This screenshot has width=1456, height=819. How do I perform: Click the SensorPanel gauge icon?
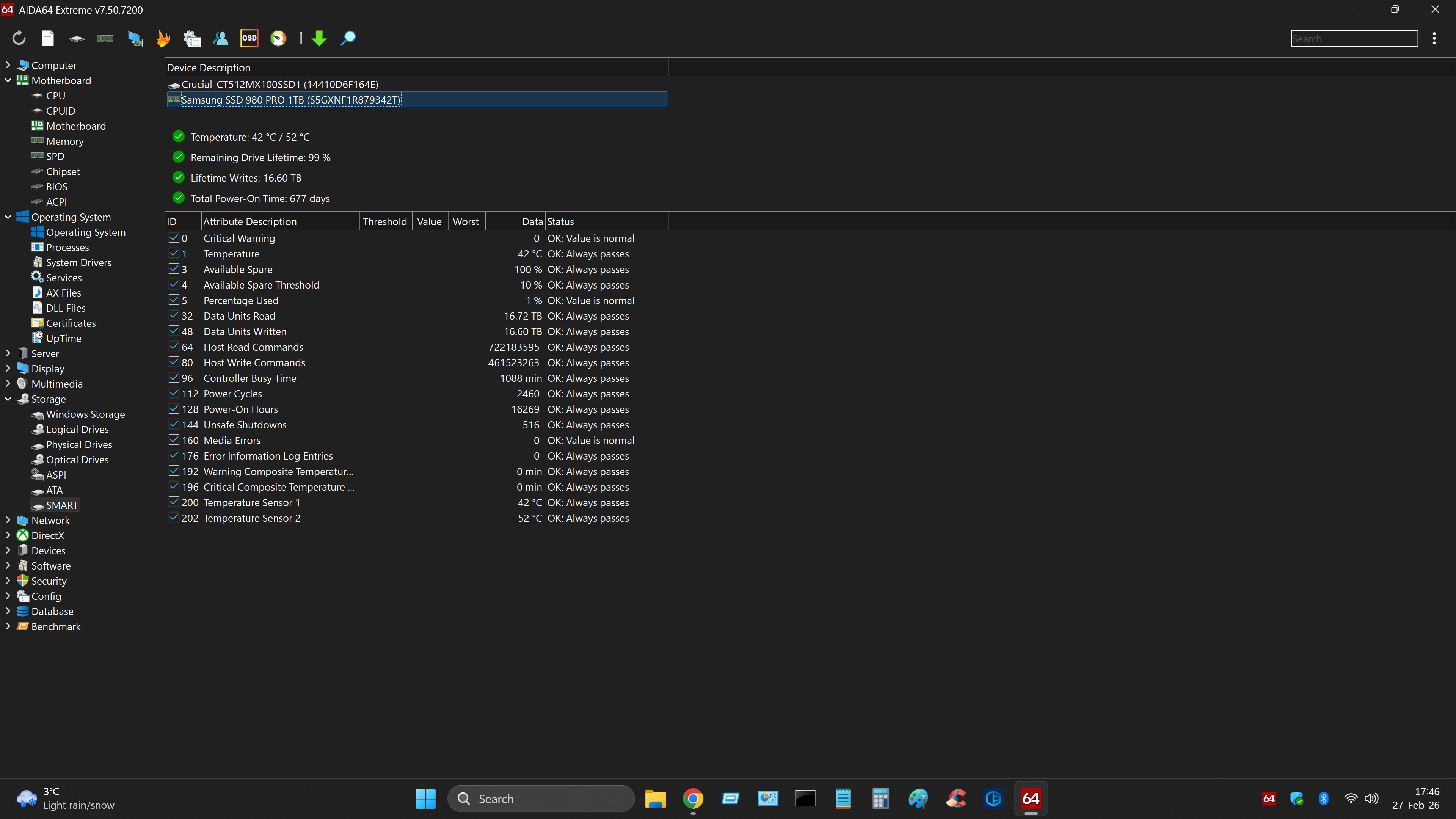tap(278, 38)
